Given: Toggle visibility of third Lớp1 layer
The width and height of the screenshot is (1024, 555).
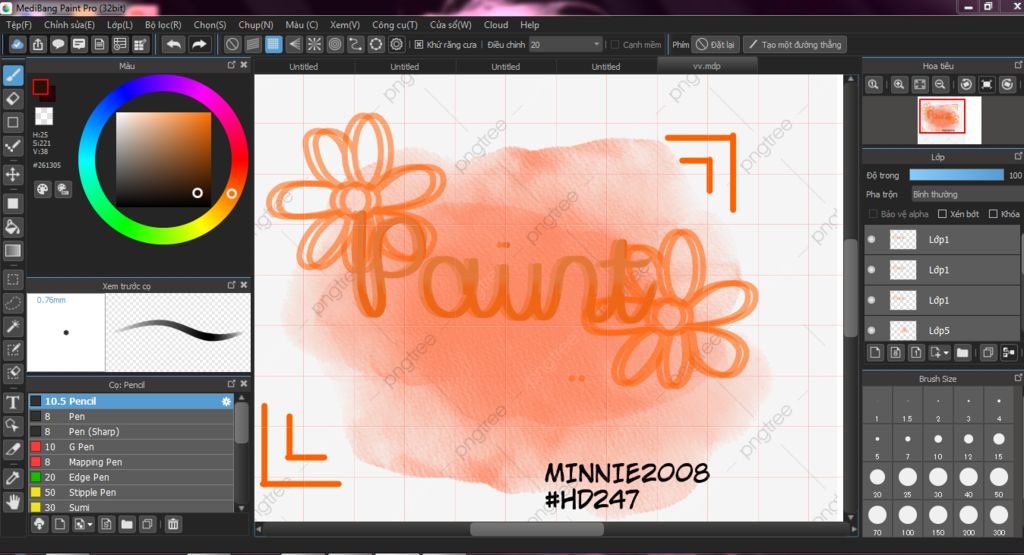Looking at the screenshot, I should tap(871, 300).
